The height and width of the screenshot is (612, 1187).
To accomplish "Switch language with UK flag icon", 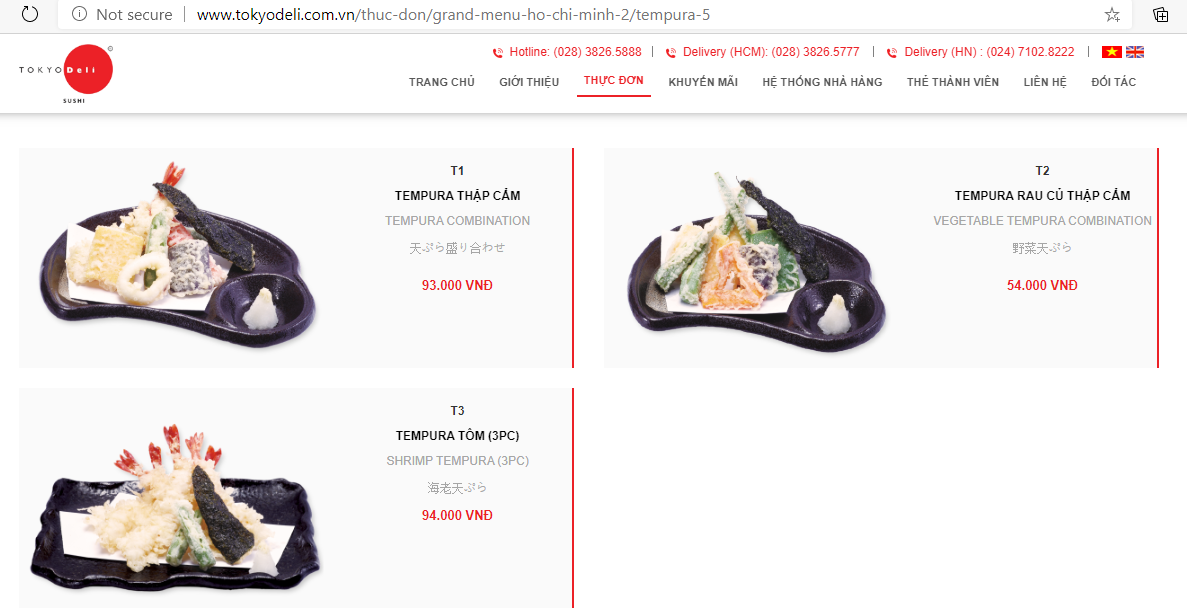I will (x=1135, y=52).
